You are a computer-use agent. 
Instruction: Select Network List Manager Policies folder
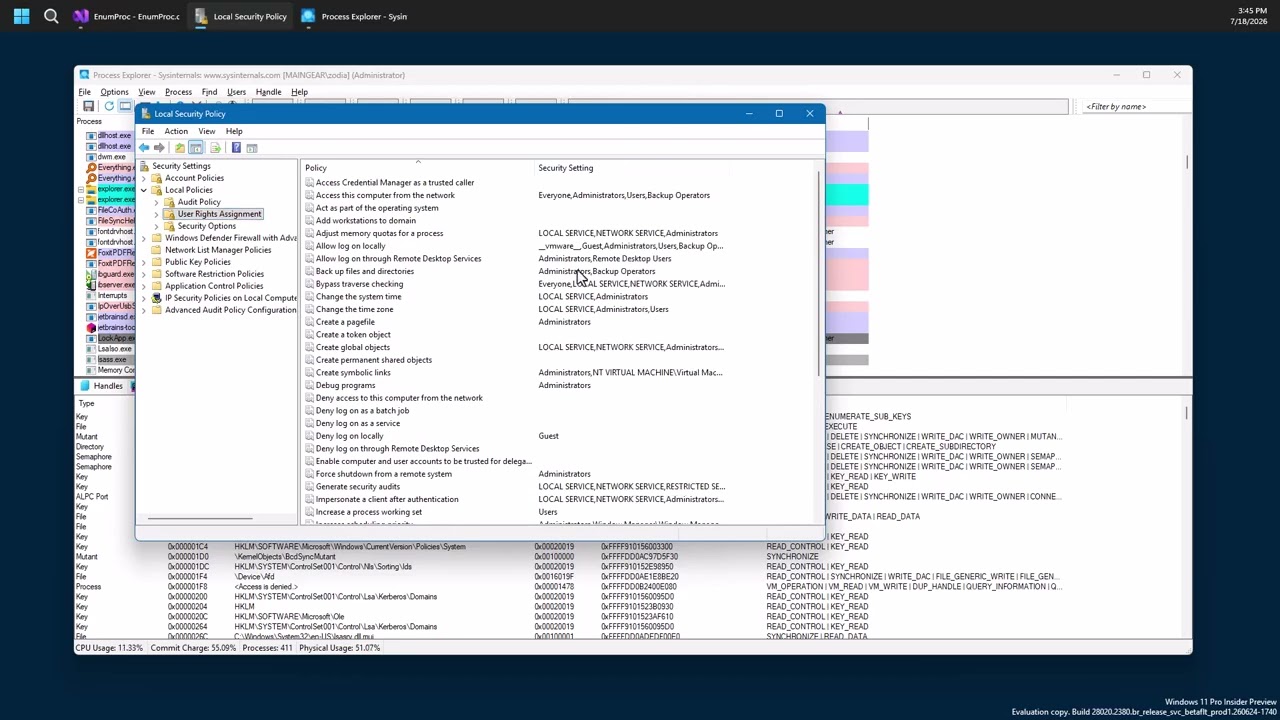(218, 250)
